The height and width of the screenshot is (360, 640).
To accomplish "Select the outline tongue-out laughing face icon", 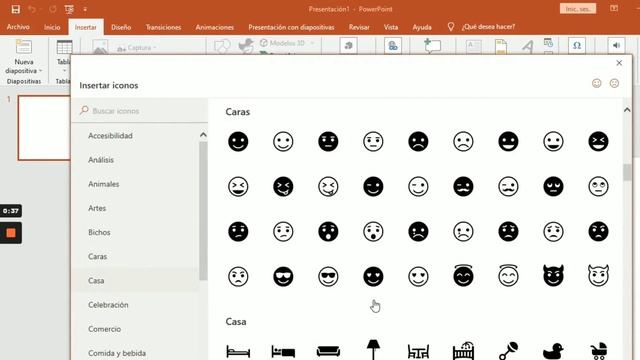I will coord(328,187).
